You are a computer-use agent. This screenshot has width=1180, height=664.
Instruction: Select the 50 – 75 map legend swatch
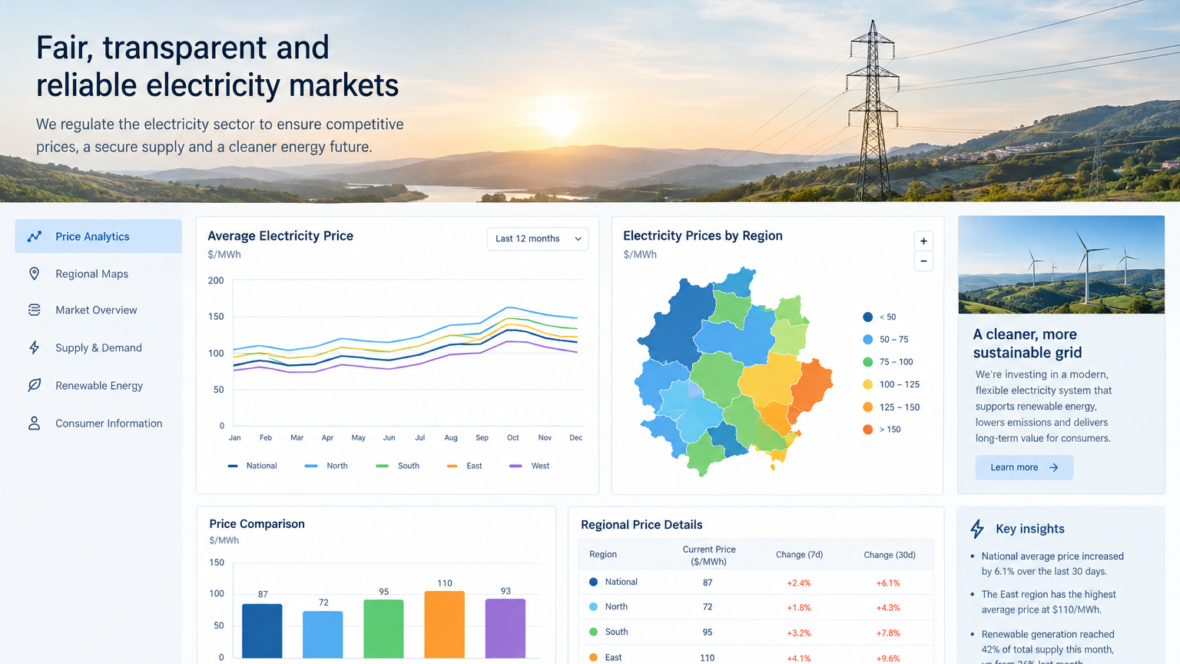pyautogui.click(x=868, y=340)
